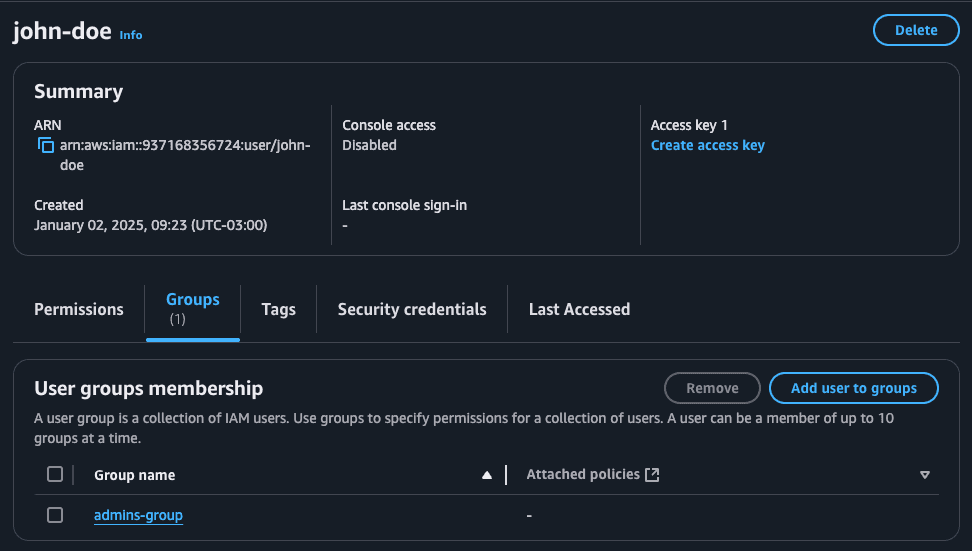Click Remove in User groups membership
The width and height of the screenshot is (972, 551).
[x=712, y=388]
